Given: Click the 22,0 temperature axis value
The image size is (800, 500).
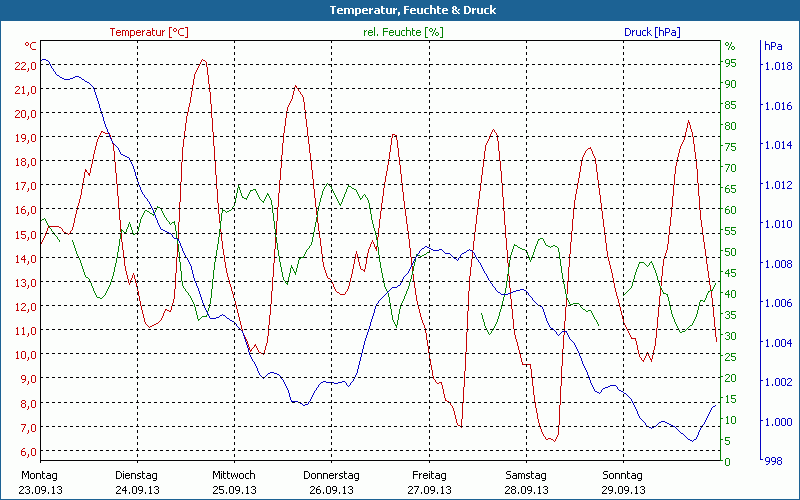Looking at the screenshot, I should 24,65.
